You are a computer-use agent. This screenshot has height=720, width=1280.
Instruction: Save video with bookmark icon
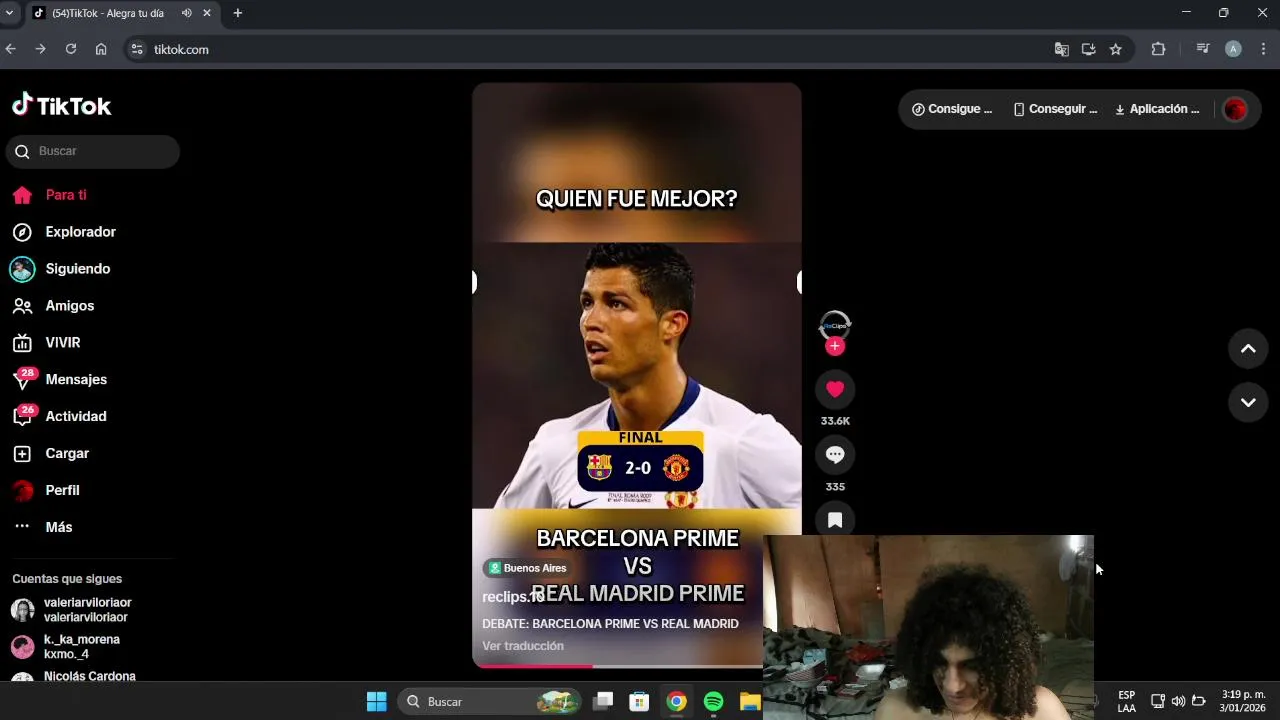tap(835, 520)
